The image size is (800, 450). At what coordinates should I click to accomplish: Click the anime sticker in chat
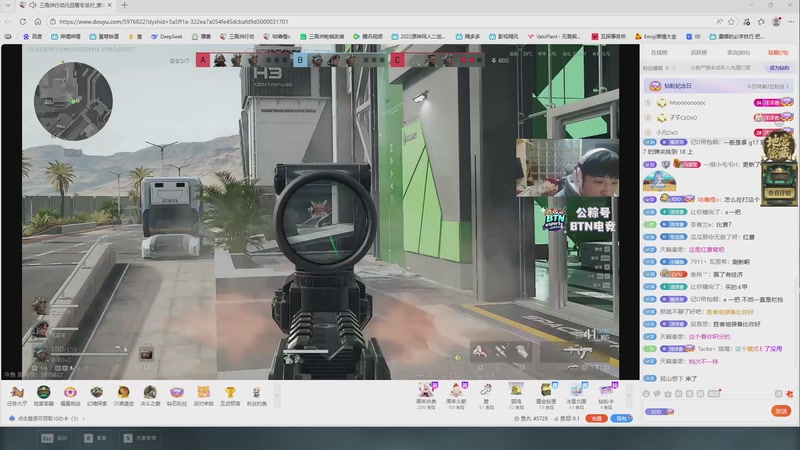pos(659,181)
